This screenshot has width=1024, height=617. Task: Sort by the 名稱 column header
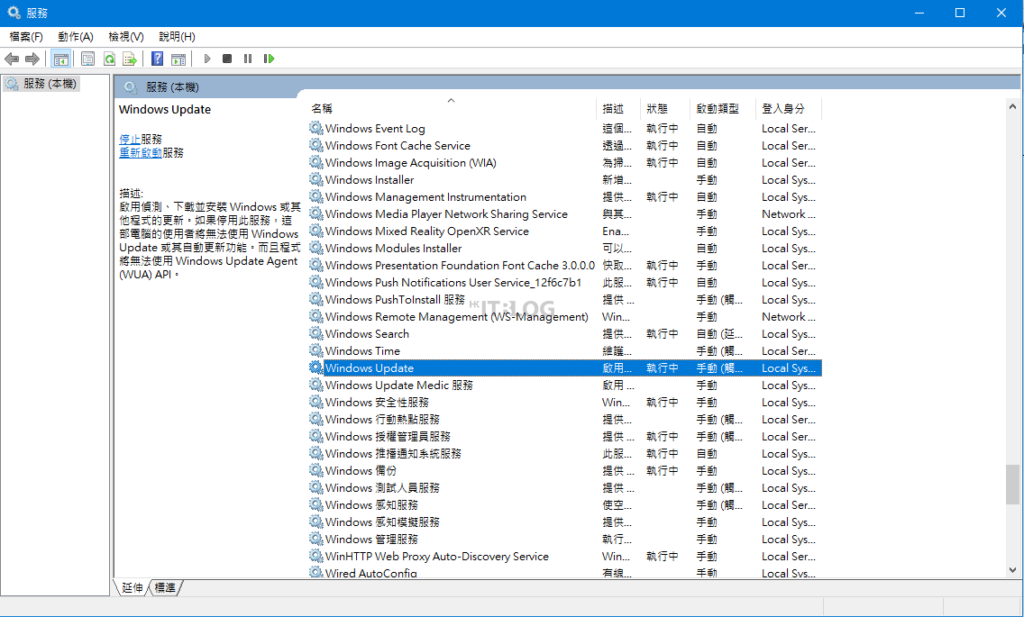coord(453,108)
